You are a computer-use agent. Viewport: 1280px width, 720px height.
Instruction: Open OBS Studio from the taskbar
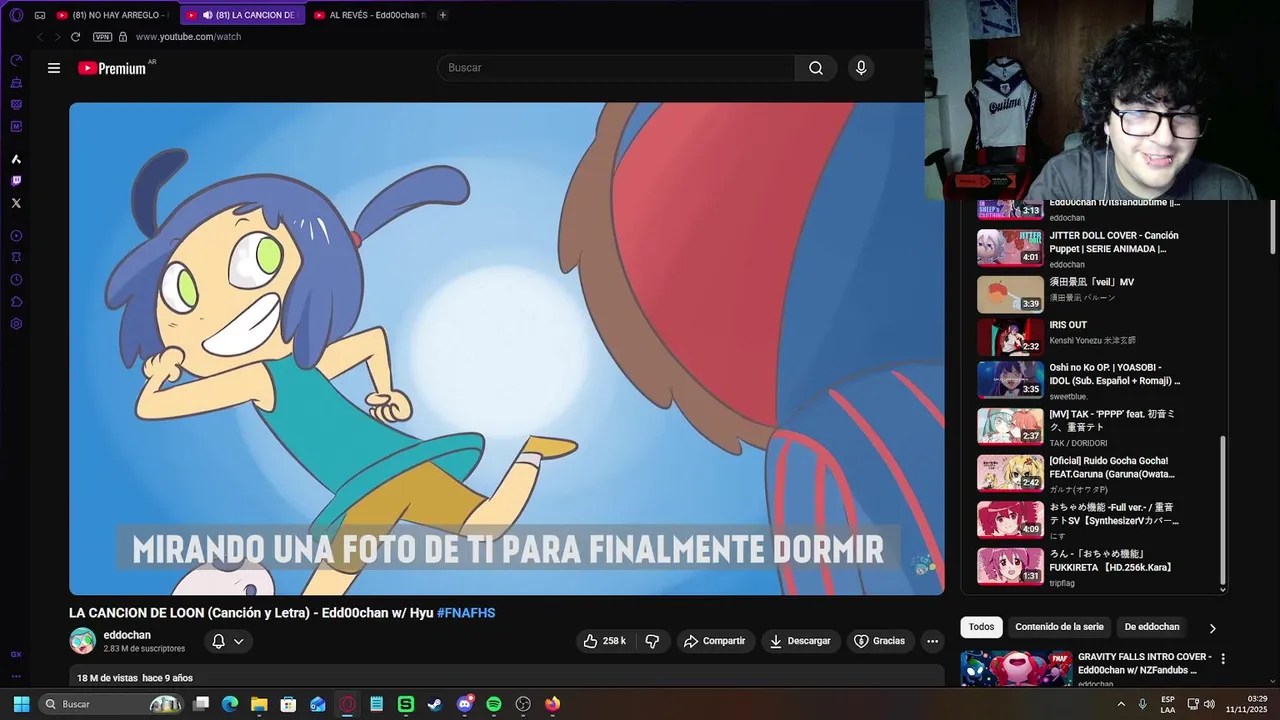523,704
